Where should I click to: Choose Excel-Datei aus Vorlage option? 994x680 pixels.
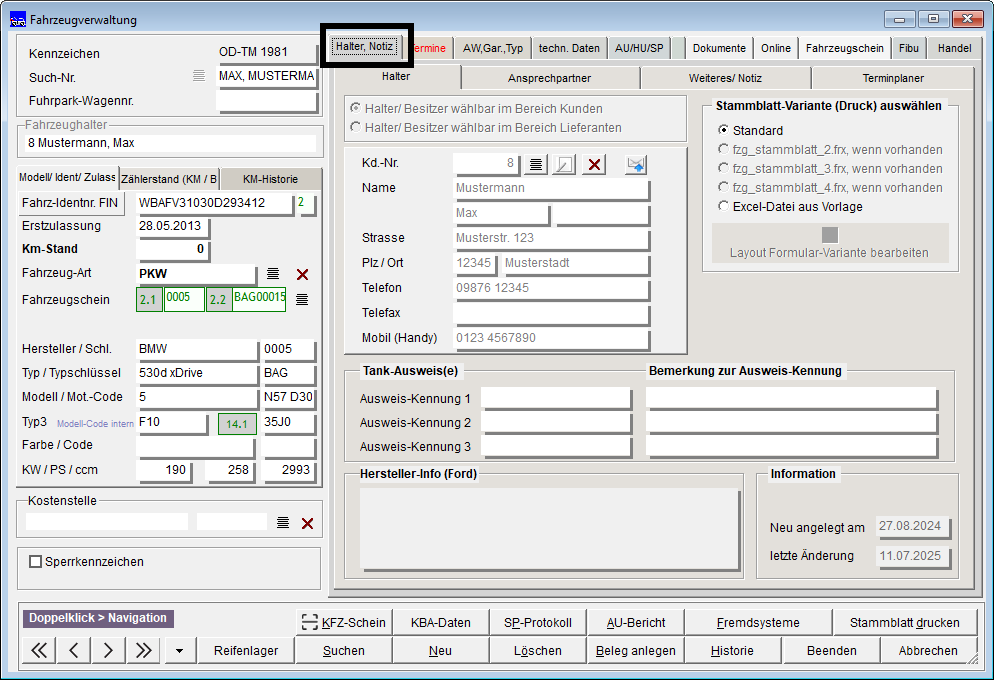[x=723, y=206]
